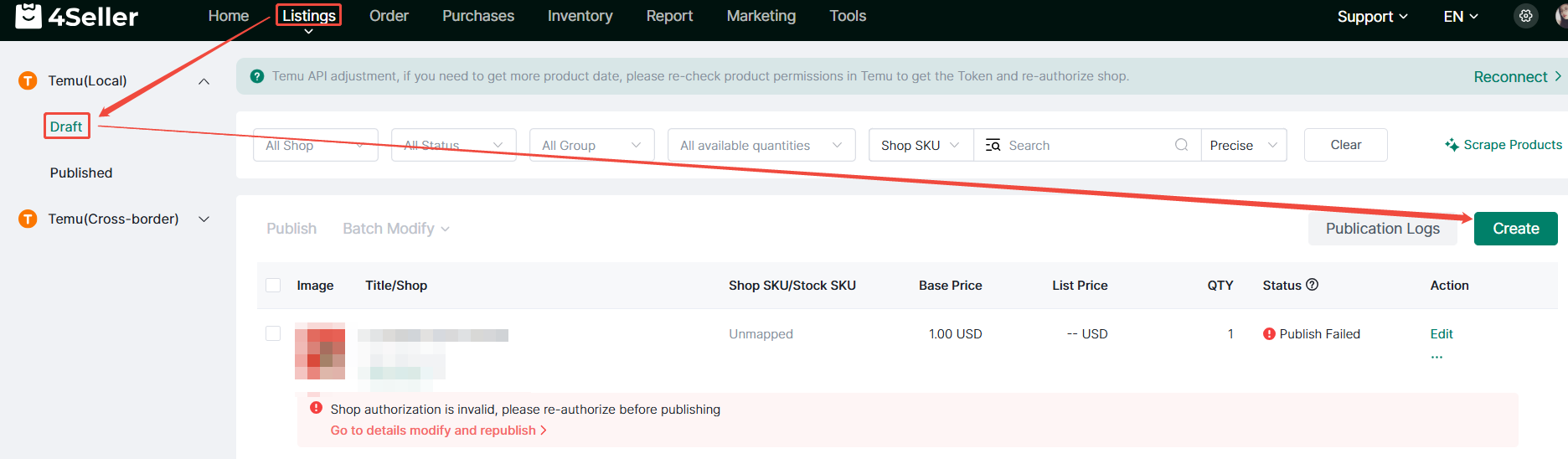
Task: Open the Shop SKU search type dropdown
Action: pos(921,145)
